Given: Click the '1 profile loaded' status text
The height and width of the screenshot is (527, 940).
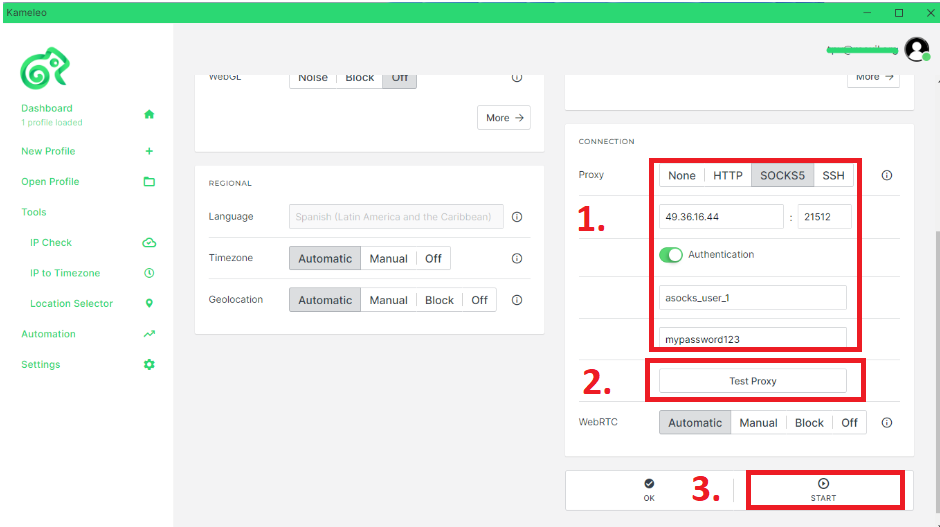Looking at the screenshot, I should (x=52, y=122).
